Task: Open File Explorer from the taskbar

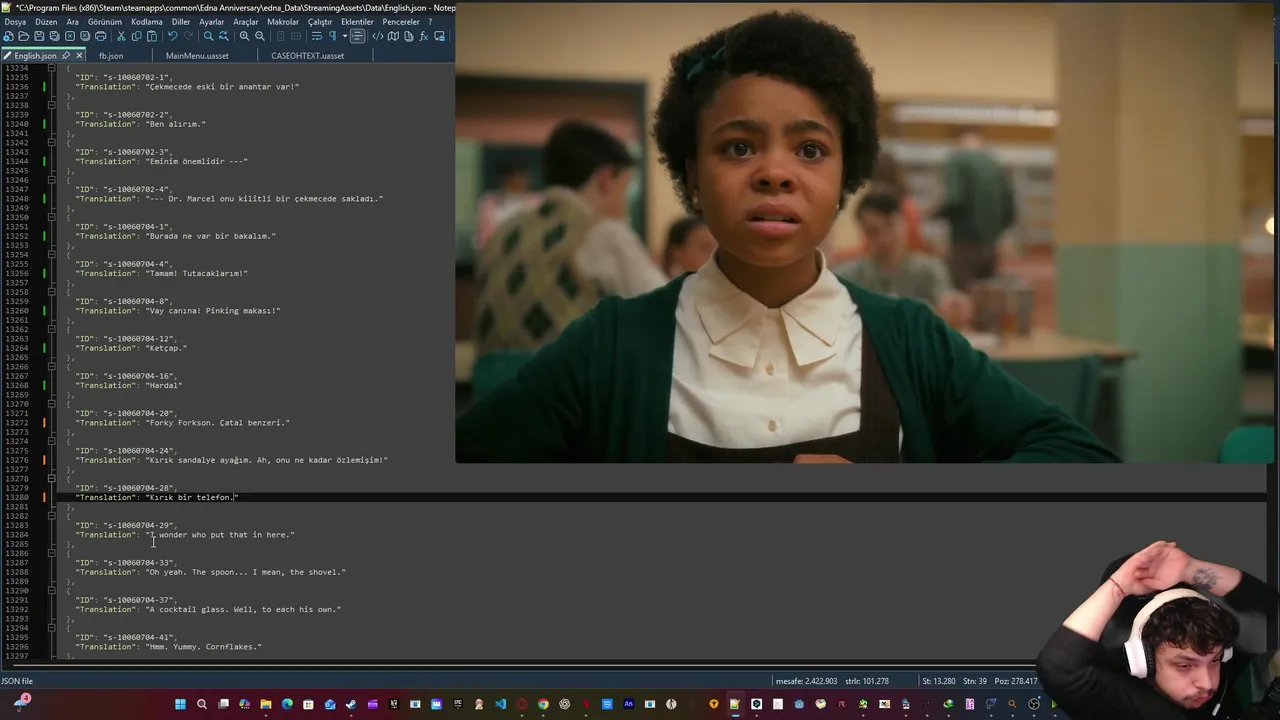Action: pos(266,704)
